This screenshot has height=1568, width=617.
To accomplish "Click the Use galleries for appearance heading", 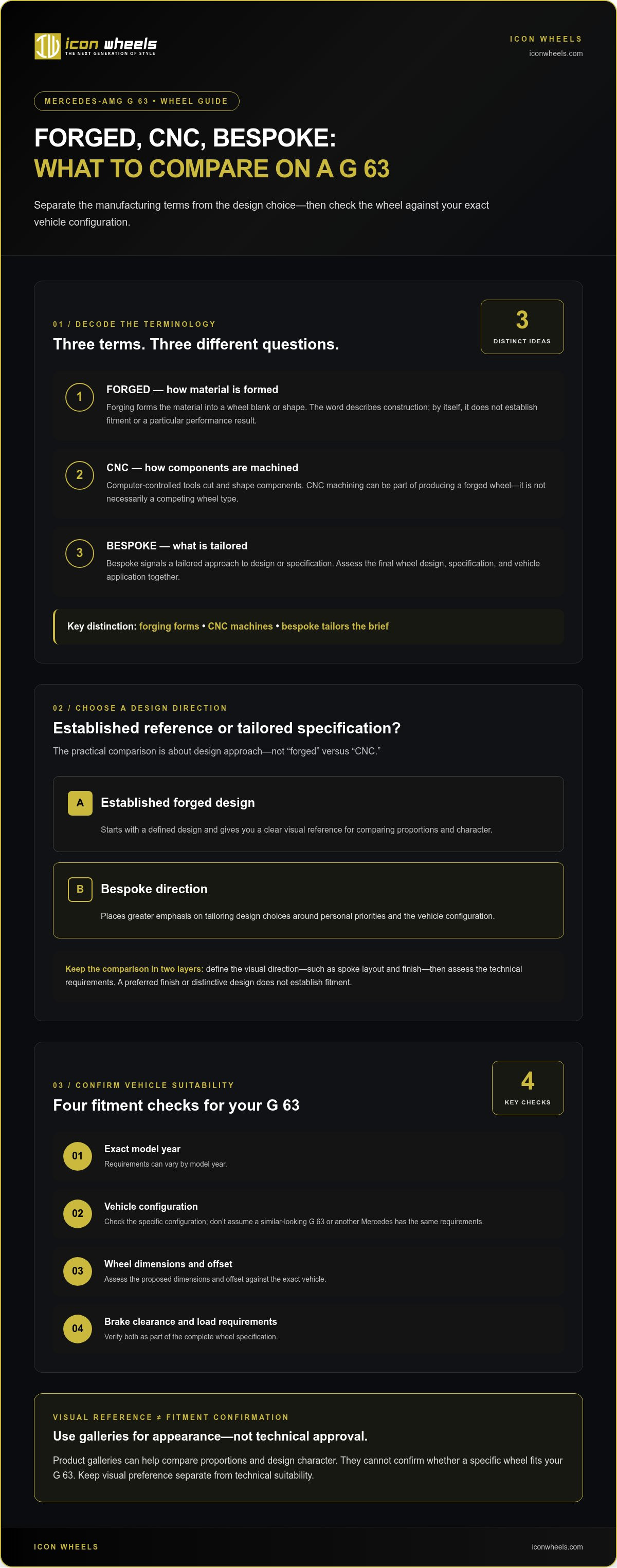I will pyautogui.click(x=210, y=1436).
